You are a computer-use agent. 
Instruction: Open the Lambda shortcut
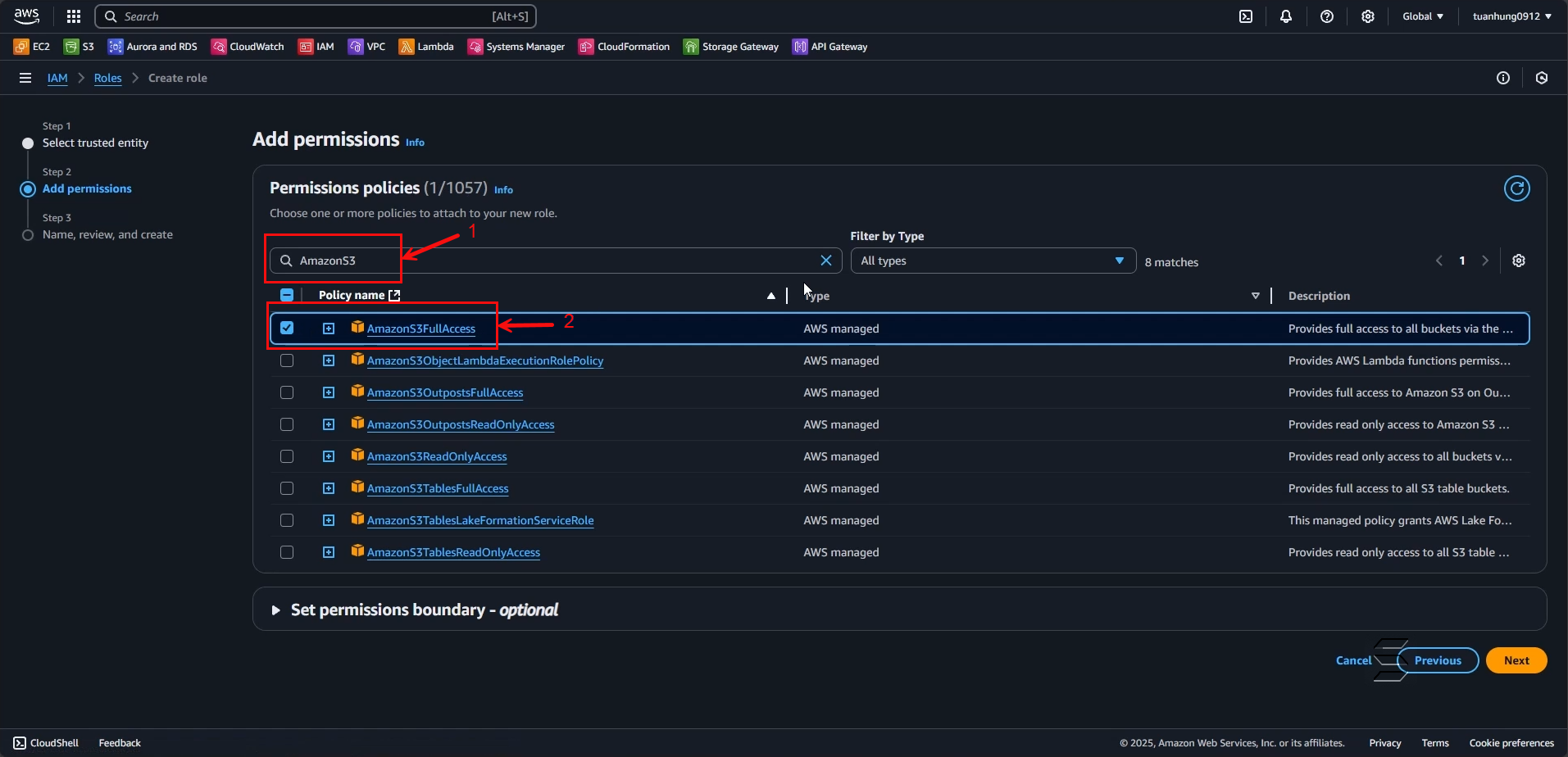426,47
